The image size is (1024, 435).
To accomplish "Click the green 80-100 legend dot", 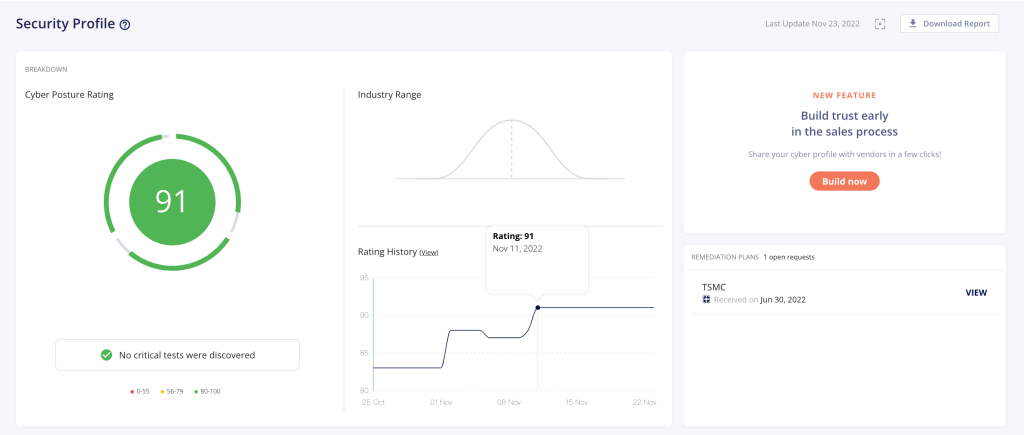I will (196, 391).
